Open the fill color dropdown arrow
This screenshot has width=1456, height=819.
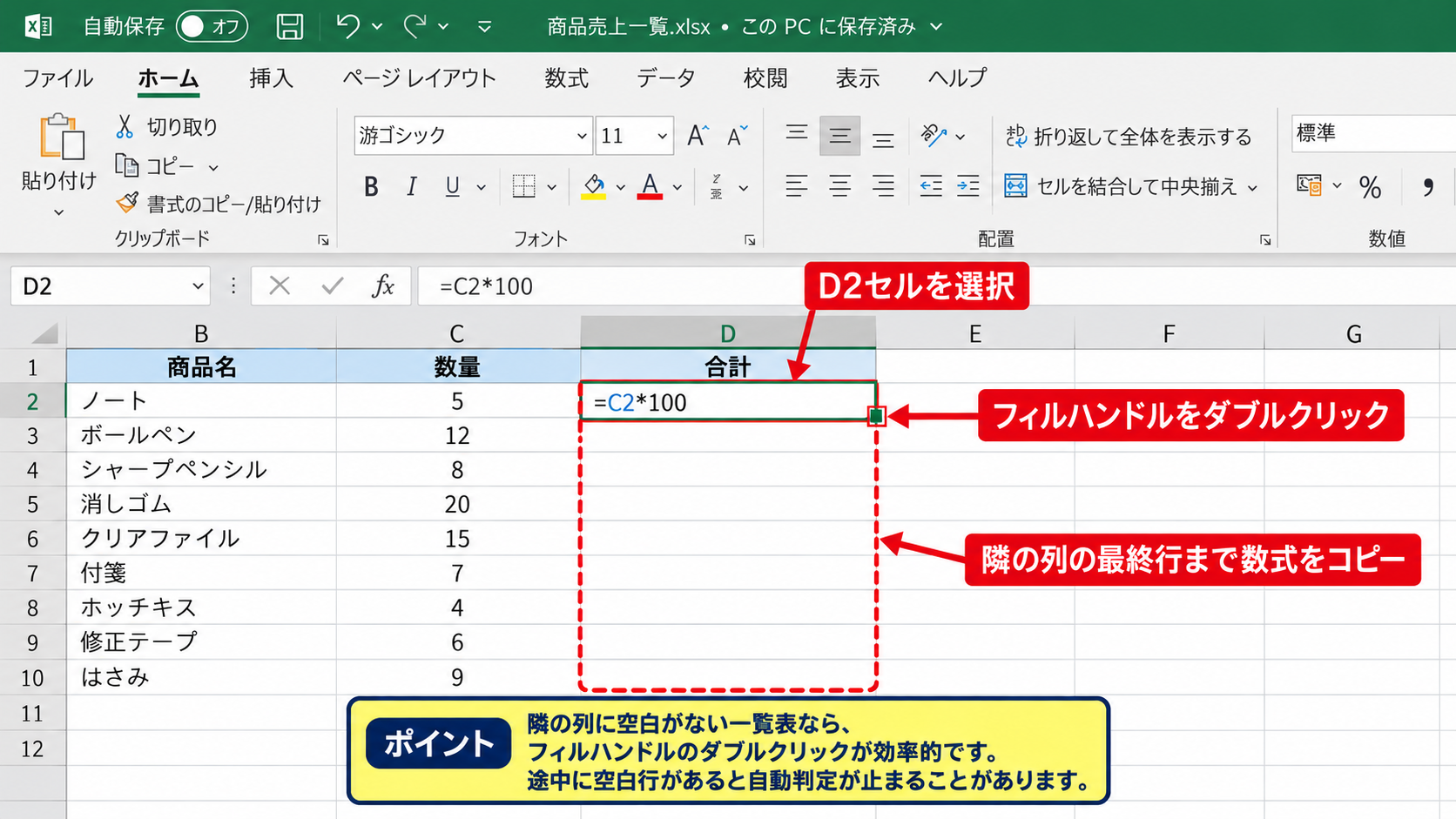[x=621, y=187]
